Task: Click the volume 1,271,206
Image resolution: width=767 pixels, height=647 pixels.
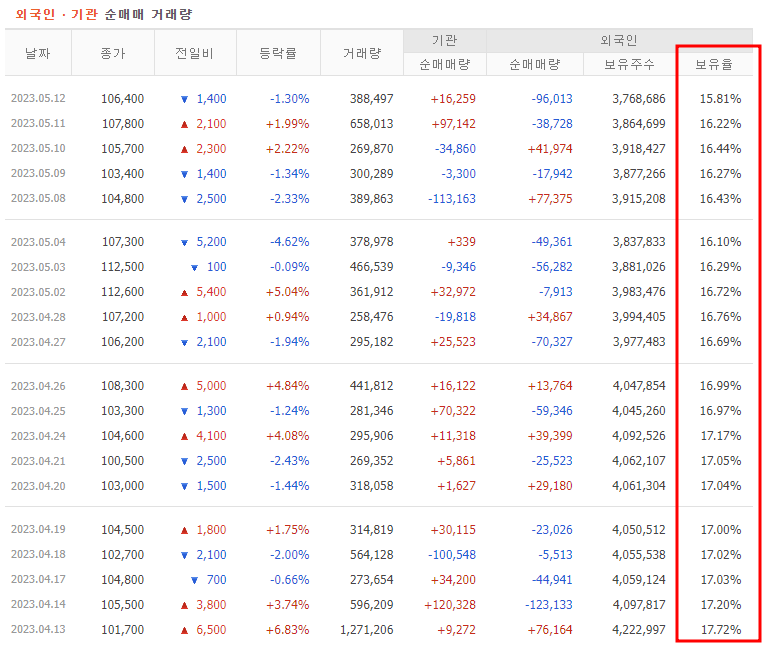Action: [x=367, y=629]
